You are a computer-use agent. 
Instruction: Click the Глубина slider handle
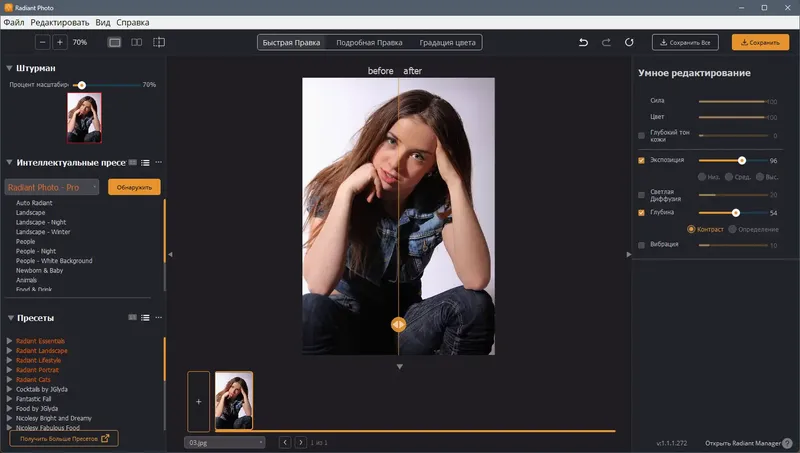coord(736,213)
